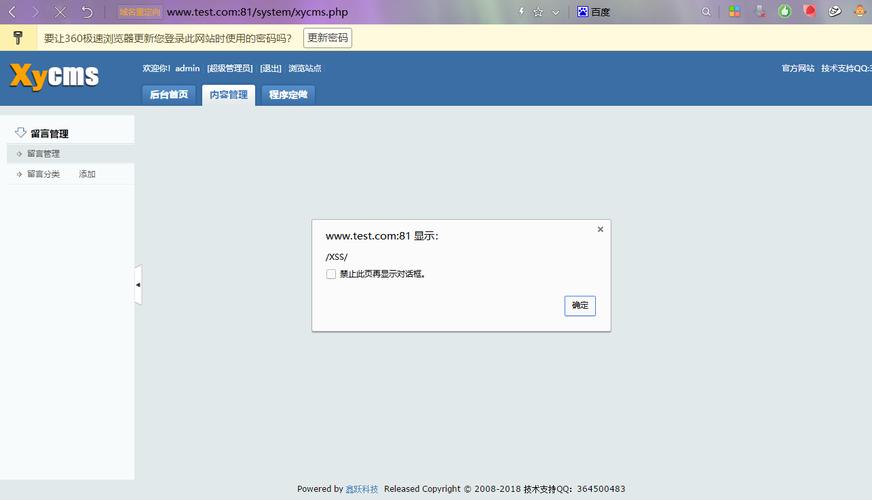Screen dimensions: 872x500
Task: Click the key password icon
Action: pos(18,37)
